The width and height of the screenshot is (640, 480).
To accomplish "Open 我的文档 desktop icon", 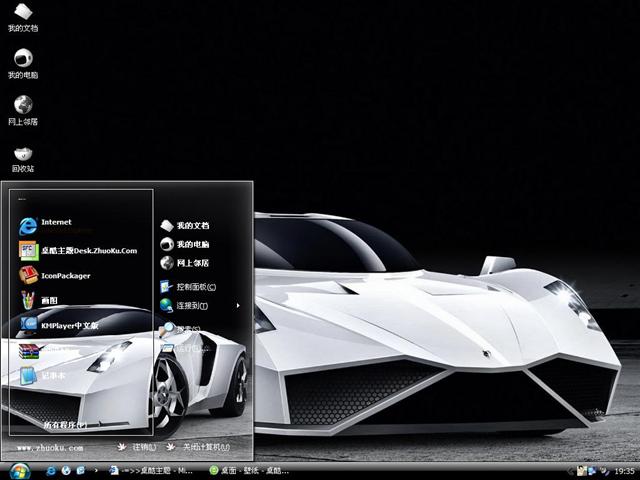I will click(22, 17).
